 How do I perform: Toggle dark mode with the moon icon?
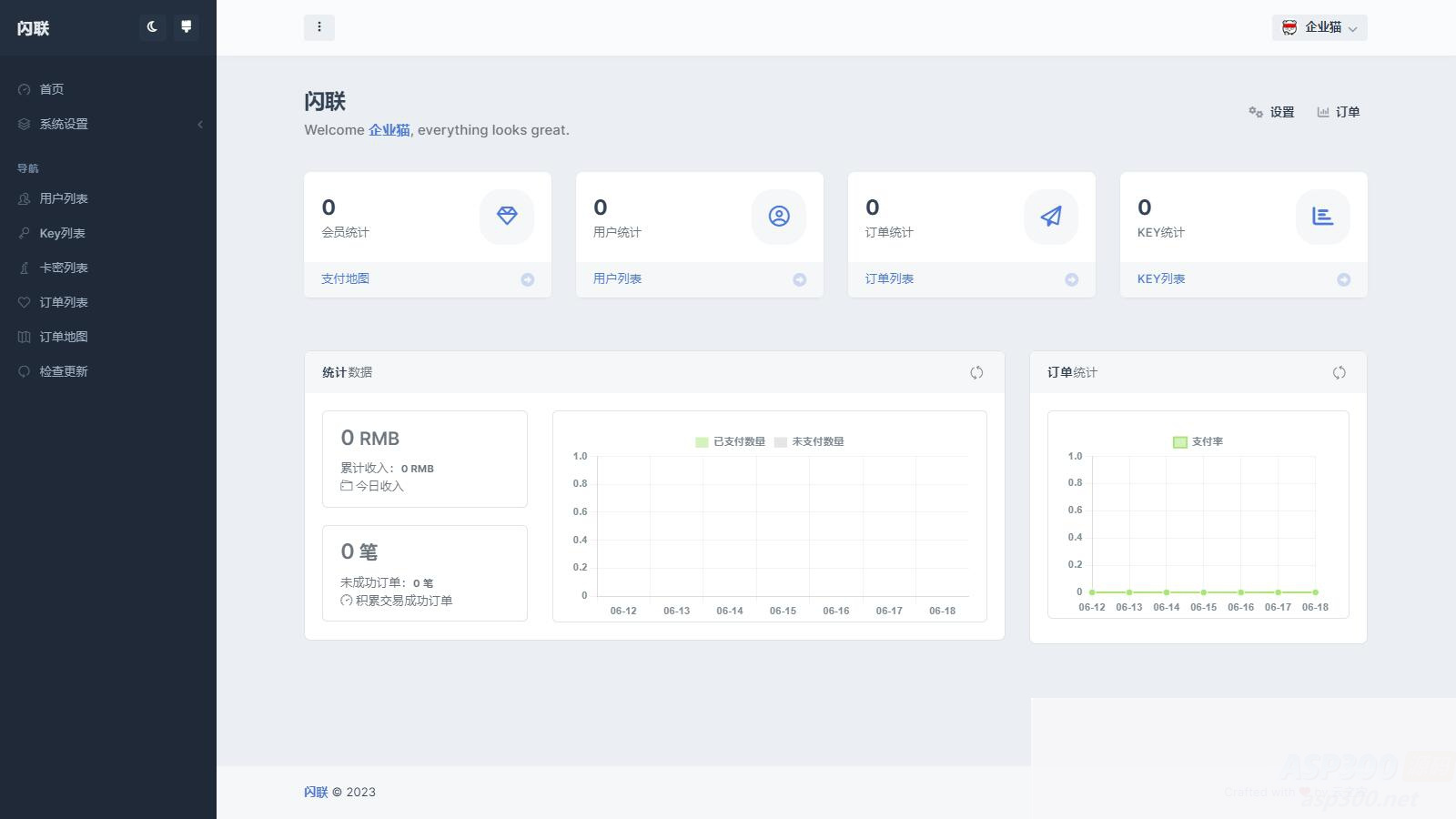(151, 27)
